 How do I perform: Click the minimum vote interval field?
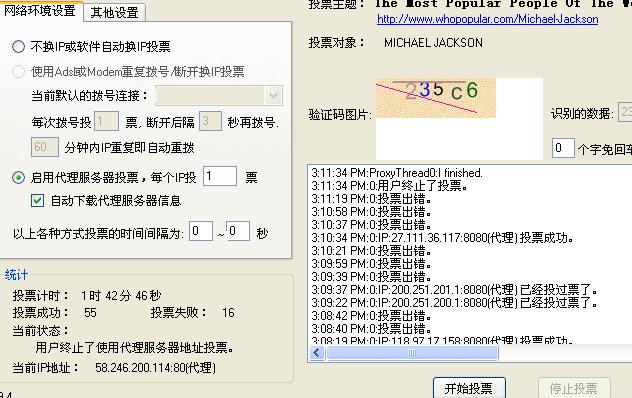201,231
